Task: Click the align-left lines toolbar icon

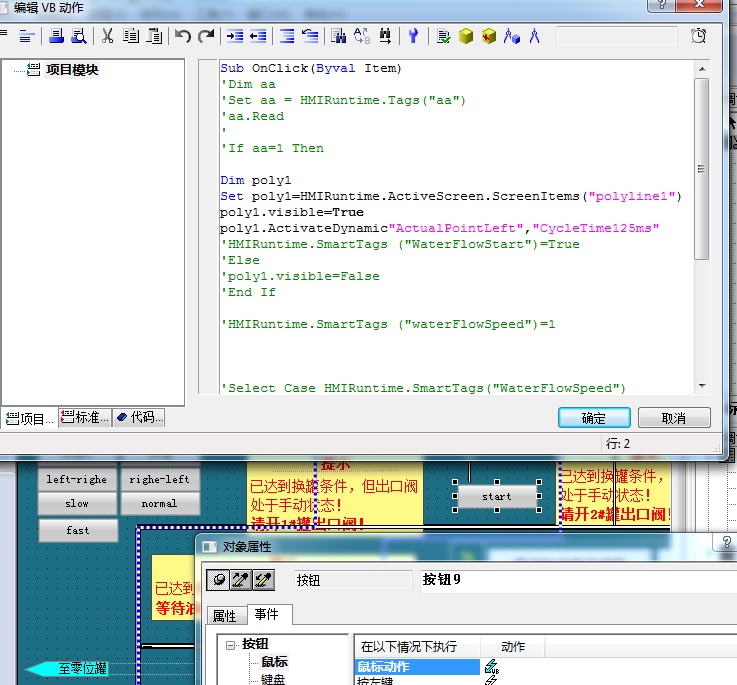Action: [x=27, y=36]
